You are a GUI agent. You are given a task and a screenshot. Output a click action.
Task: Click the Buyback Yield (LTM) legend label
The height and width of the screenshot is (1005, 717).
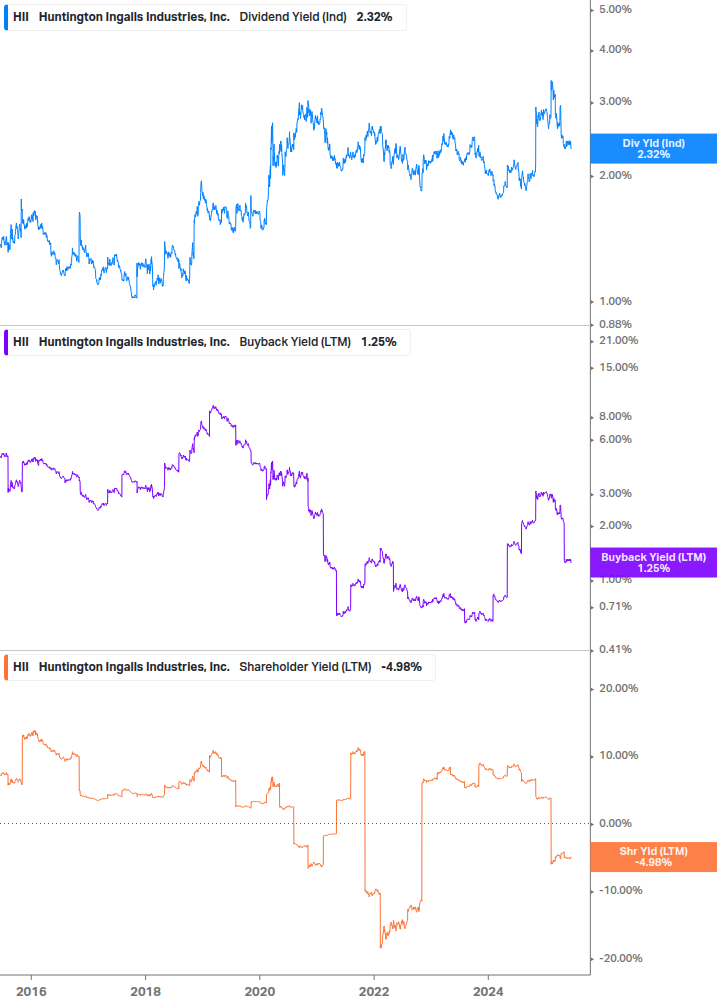click(x=295, y=342)
